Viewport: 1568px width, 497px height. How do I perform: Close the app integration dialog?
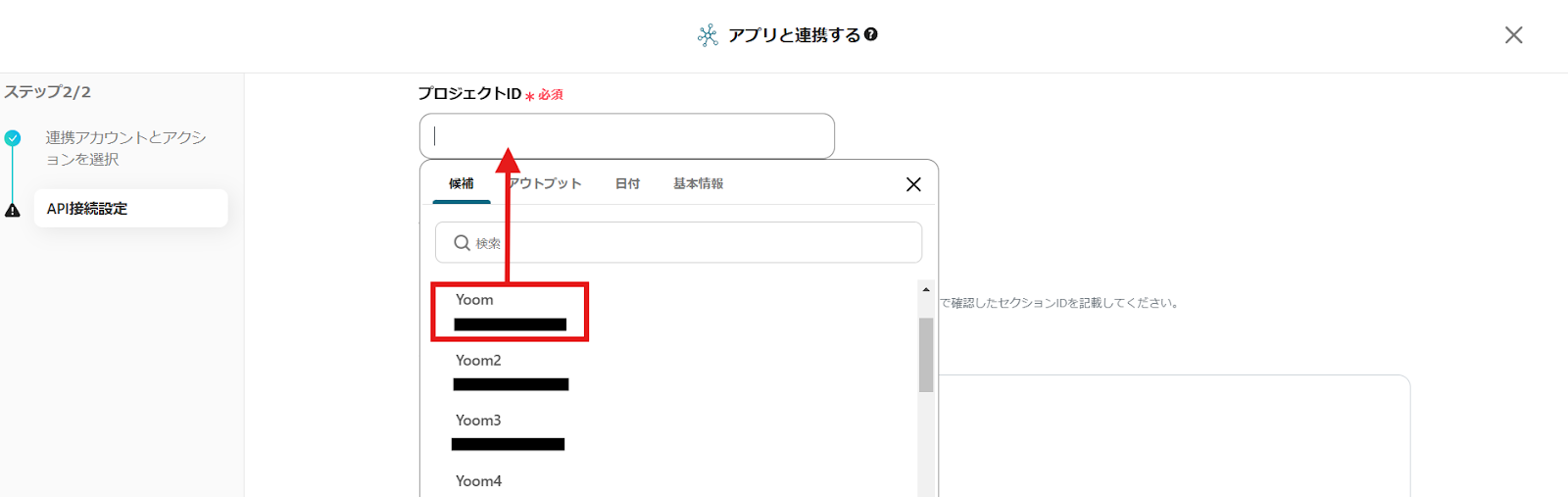[x=1513, y=35]
